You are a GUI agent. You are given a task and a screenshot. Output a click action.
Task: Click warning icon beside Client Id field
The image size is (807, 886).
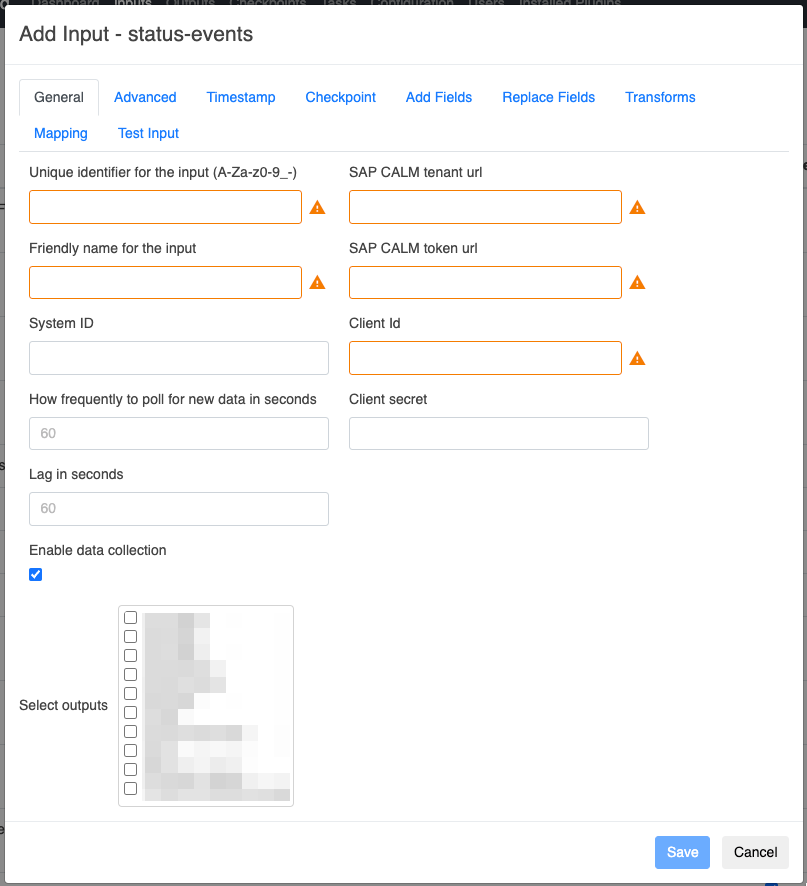coord(637,358)
